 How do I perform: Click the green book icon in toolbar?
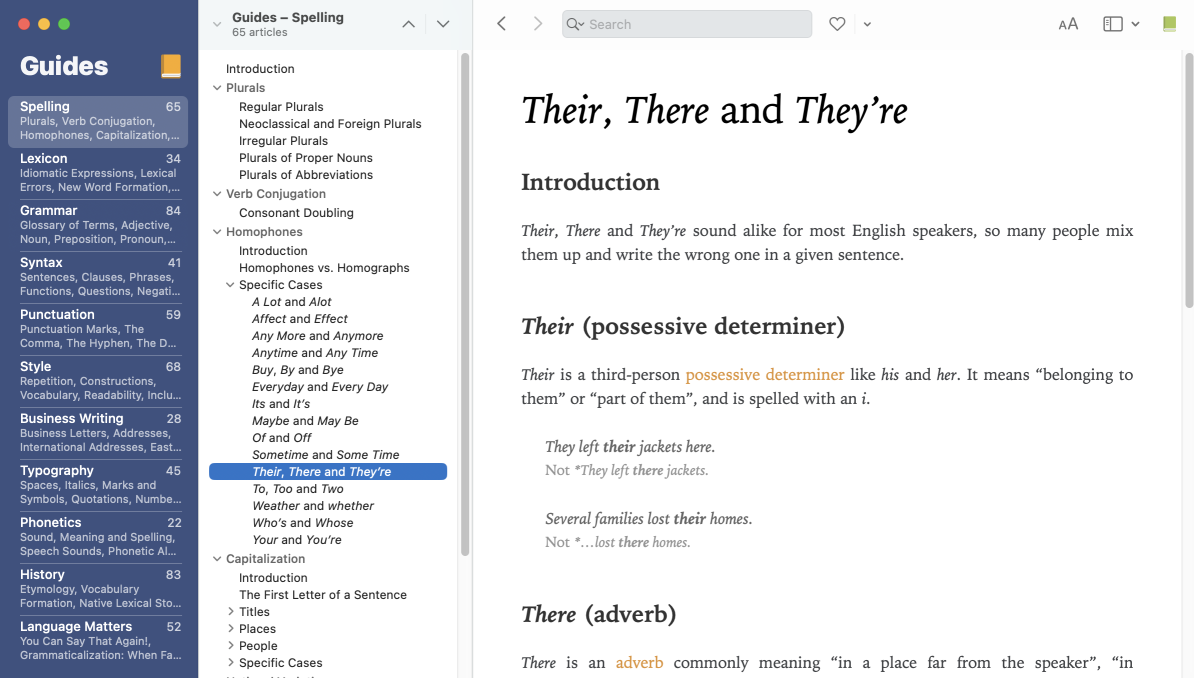point(1169,24)
